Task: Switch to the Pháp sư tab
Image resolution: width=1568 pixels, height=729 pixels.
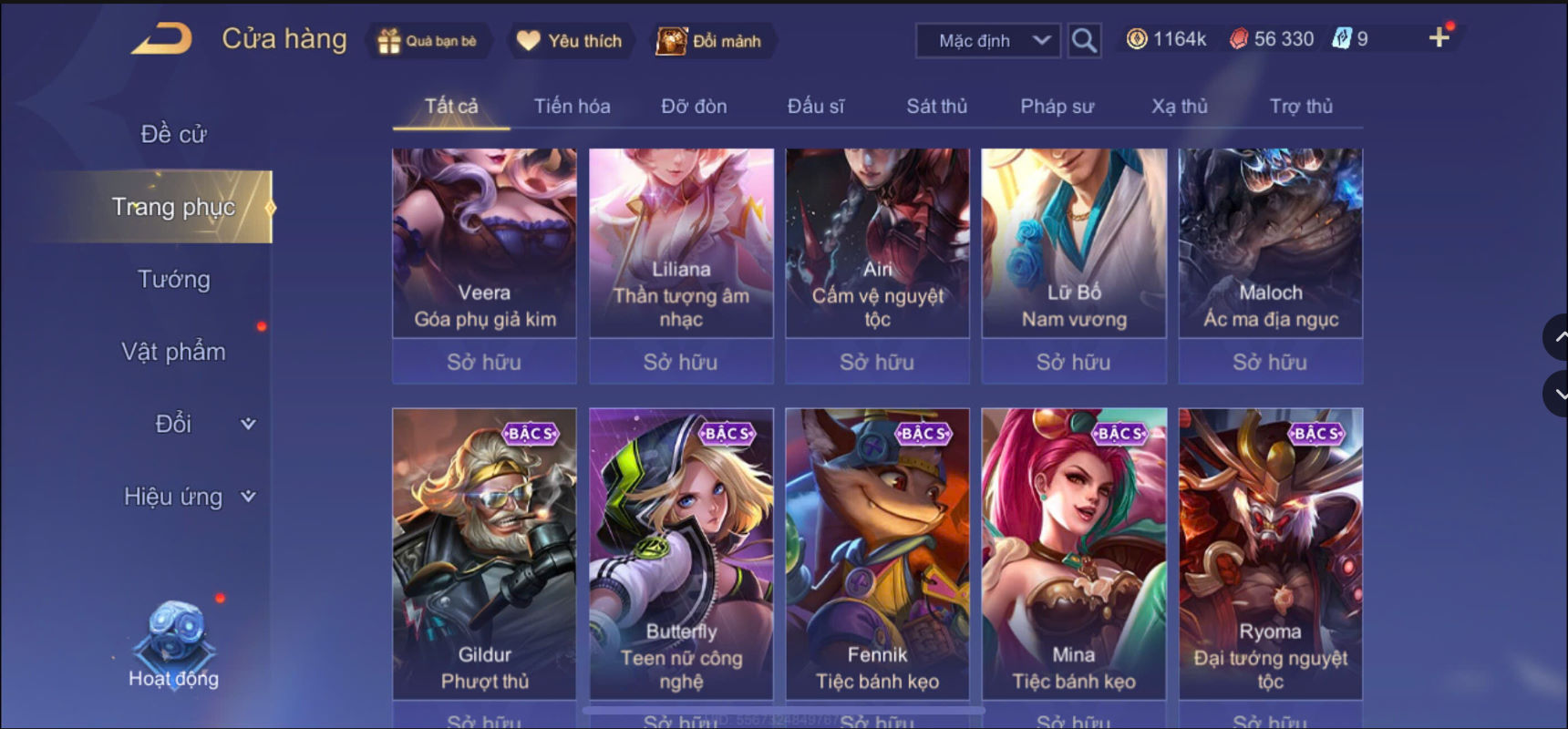Action: coord(1057,107)
